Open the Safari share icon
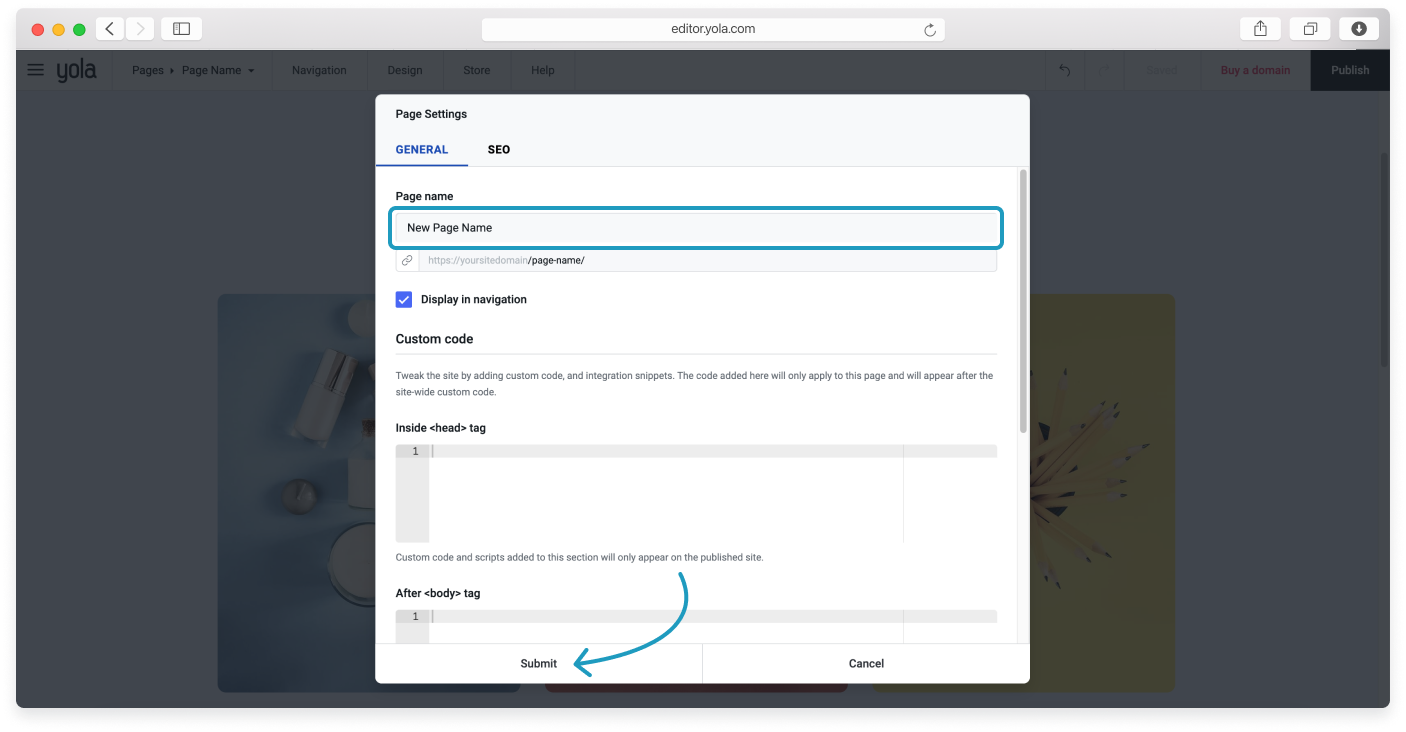Image resolution: width=1406 pixels, height=732 pixels. [x=1260, y=29]
